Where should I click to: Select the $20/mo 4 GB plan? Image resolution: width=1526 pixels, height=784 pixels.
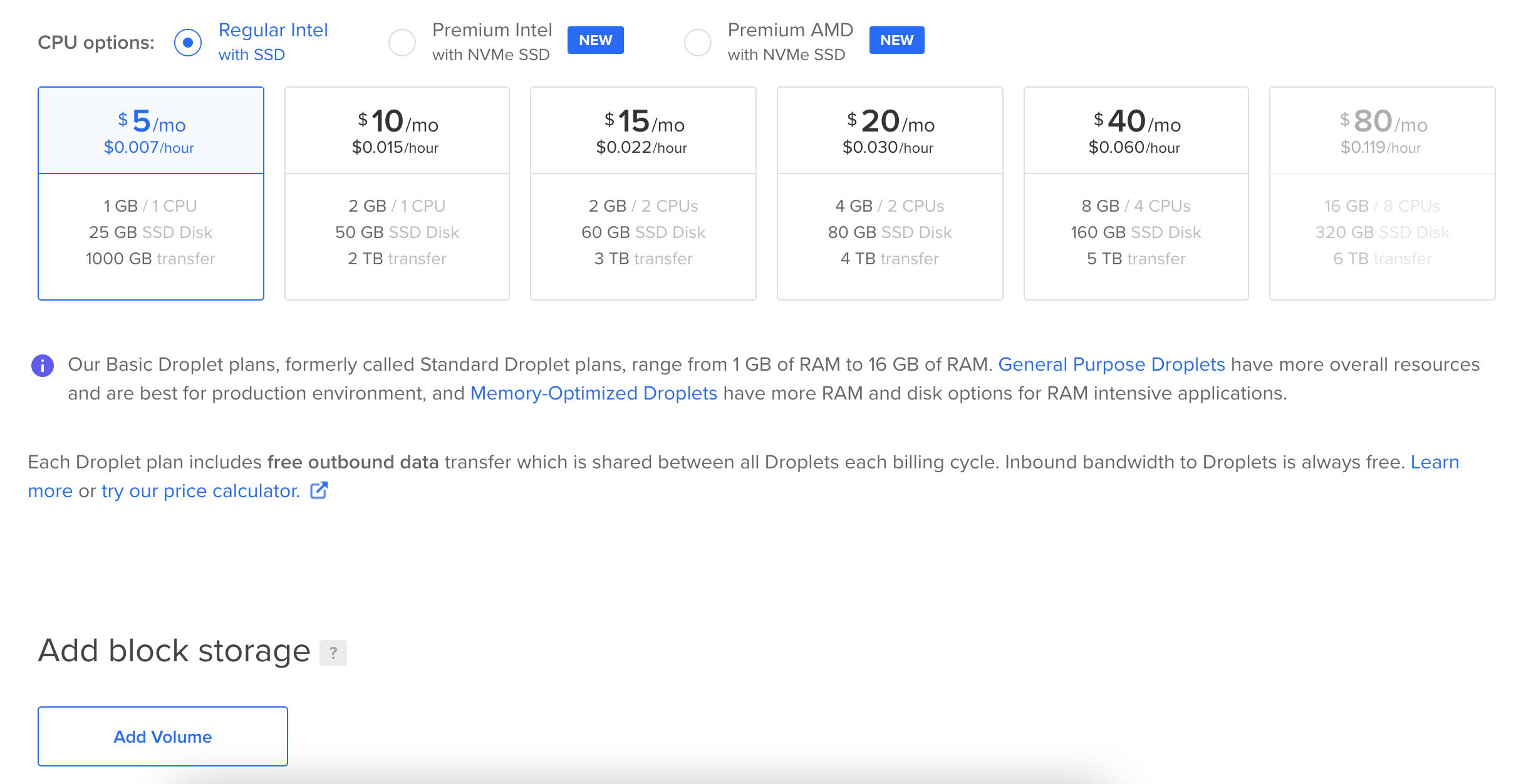(x=890, y=193)
